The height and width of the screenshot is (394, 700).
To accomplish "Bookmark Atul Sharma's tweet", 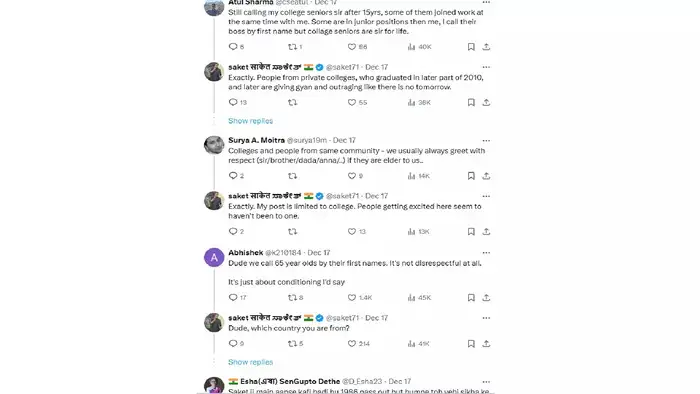I will (x=471, y=47).
